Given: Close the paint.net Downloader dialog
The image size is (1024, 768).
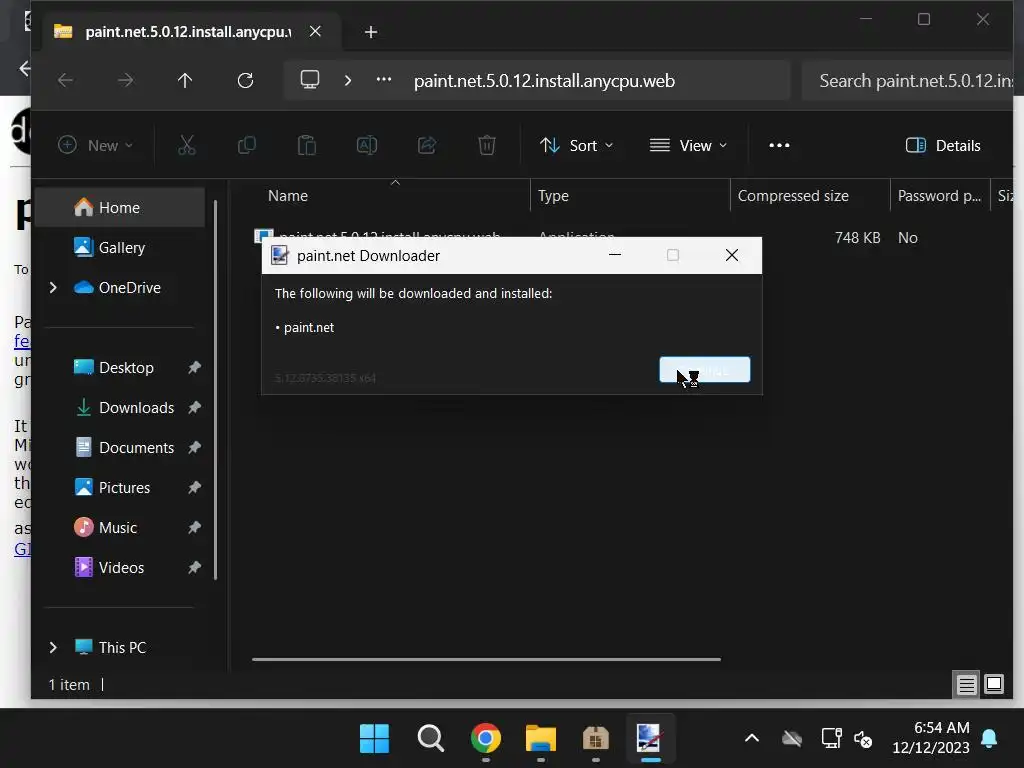Looking at the screenshot, I should coord(732,255).
